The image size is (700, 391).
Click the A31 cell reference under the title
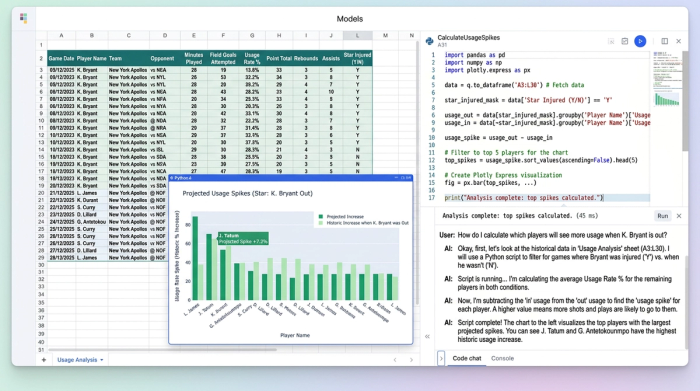pos(442,45)
